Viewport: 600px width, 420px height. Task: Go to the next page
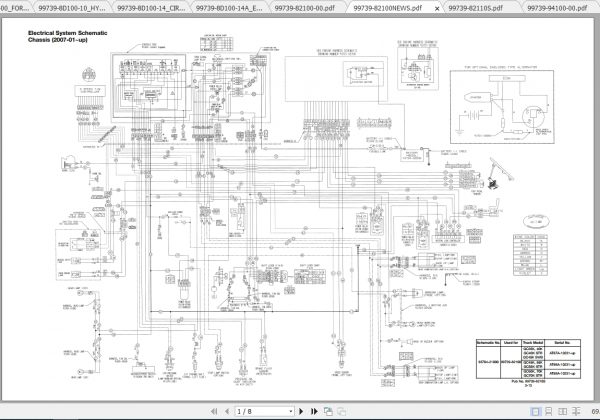point(301,411)
